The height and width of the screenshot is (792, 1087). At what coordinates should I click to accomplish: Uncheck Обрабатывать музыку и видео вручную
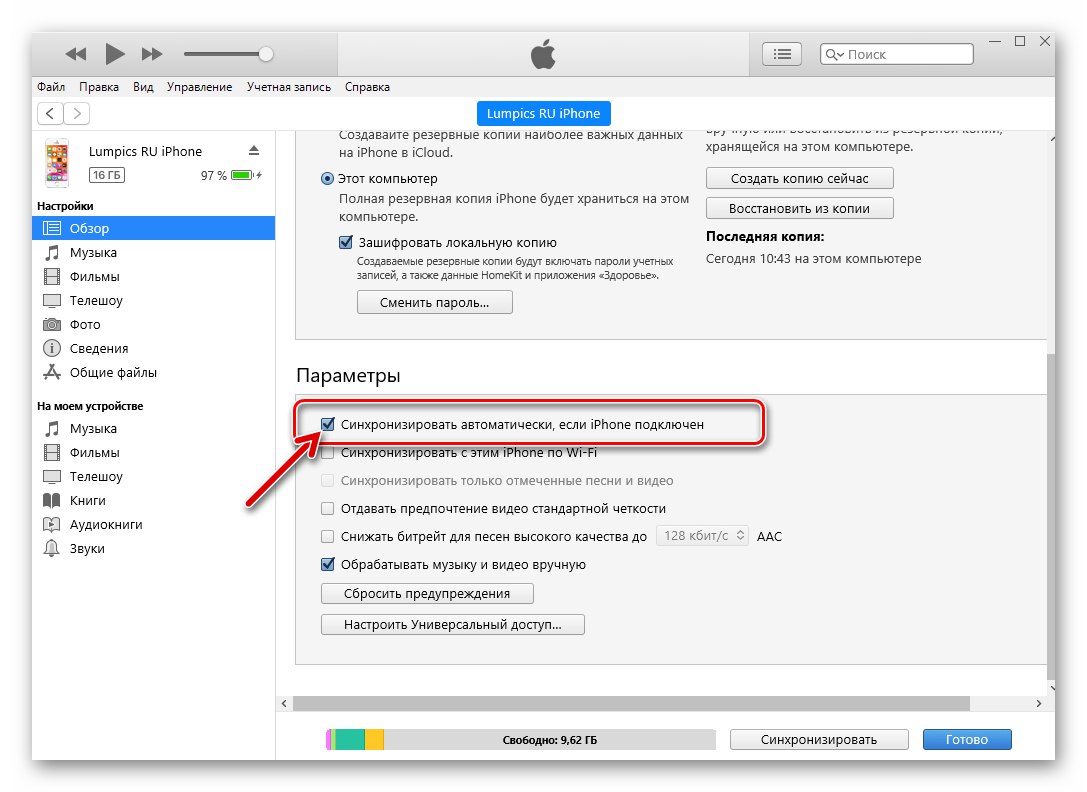327,564
